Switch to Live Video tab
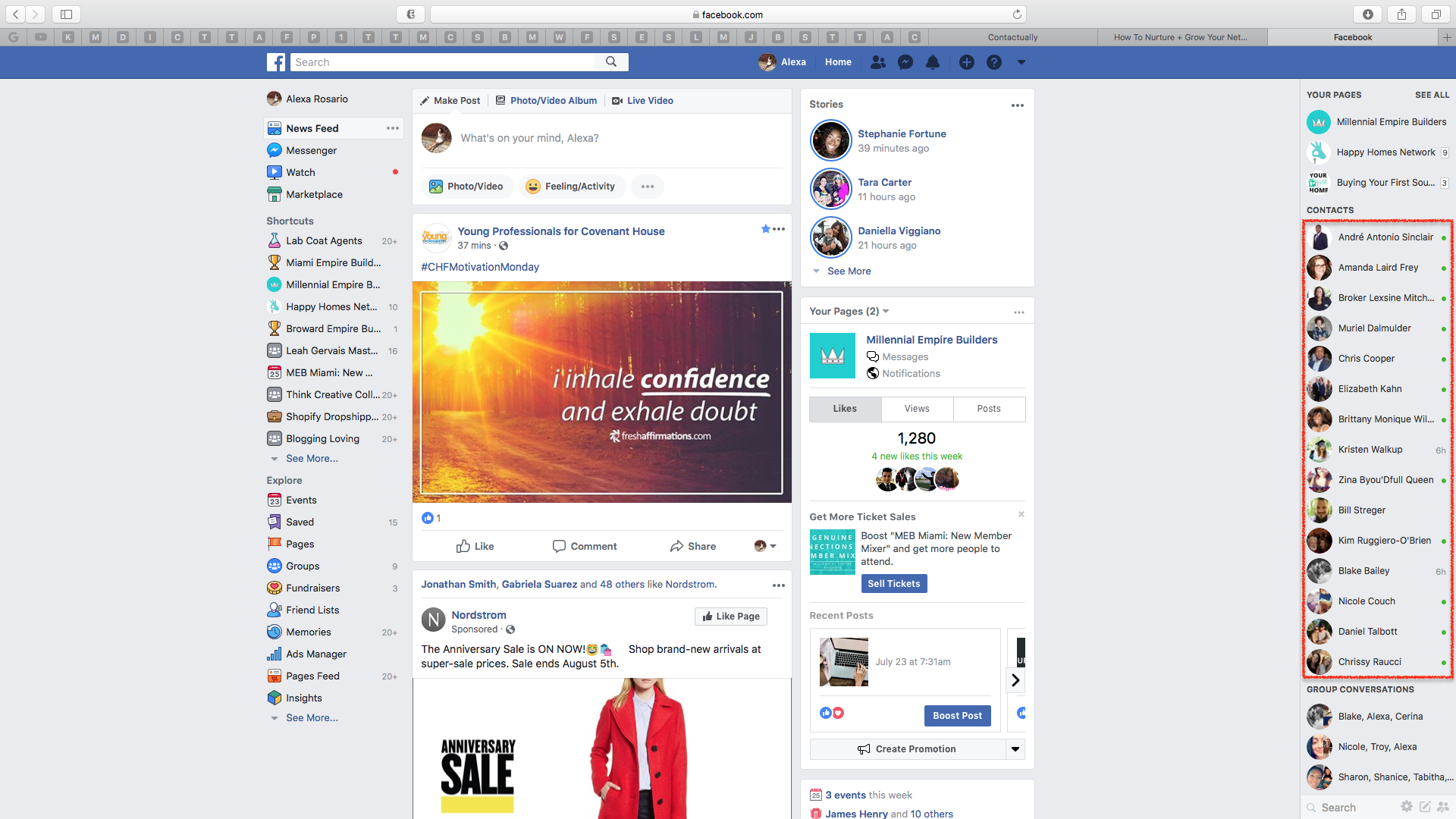This screenshot has height=819, width=1456. tap(642, 100)
